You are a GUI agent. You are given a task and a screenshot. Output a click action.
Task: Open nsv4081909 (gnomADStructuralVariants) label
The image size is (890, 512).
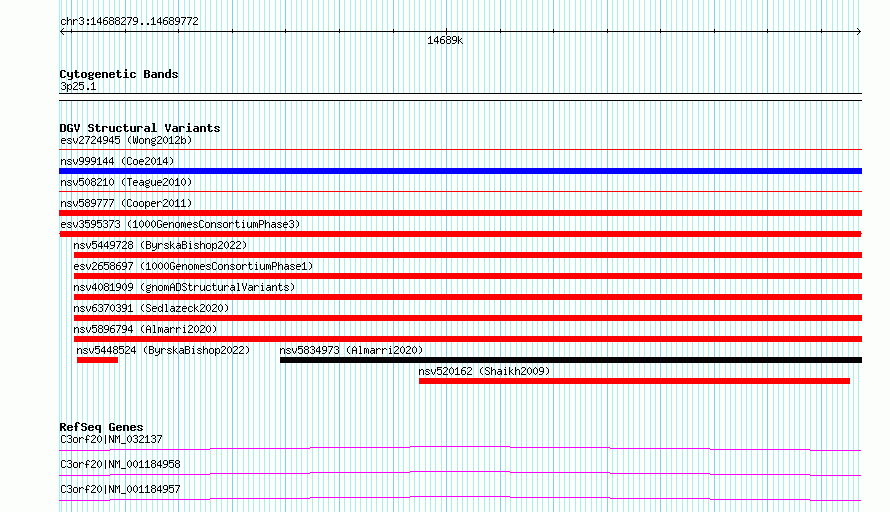point(184,287)
